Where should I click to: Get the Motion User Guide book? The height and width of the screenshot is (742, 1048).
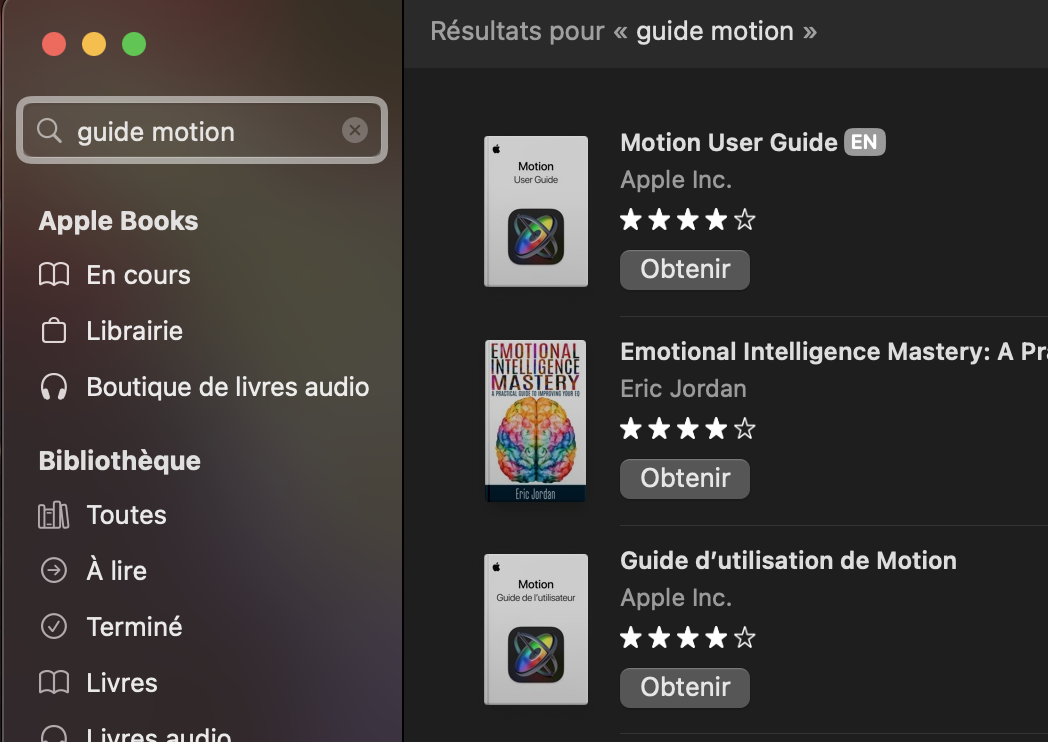pyautogui.click(x=685, y=269)
